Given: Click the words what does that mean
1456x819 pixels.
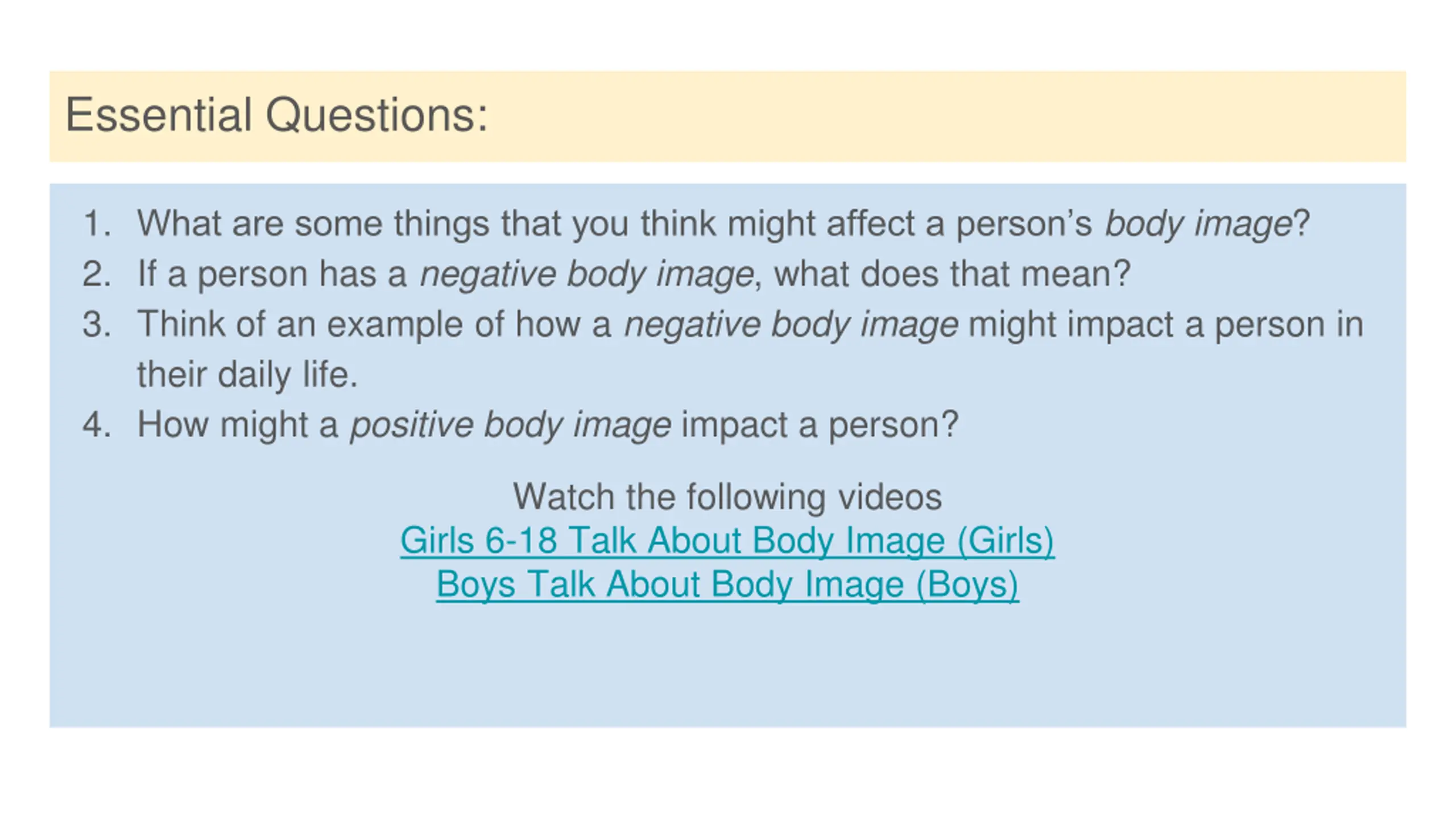Looking at the screenshot, I should [952, 274].
